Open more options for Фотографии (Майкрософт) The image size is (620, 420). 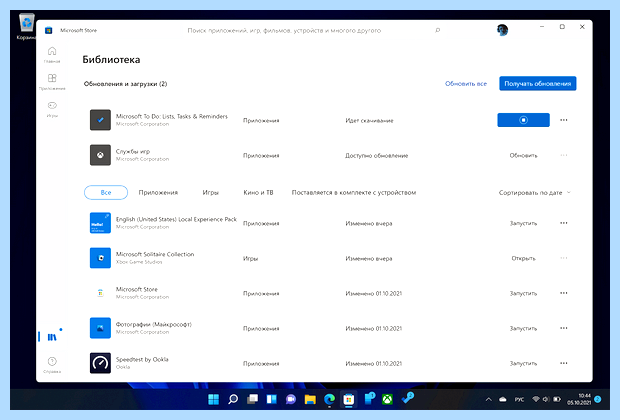pos(563,328)
